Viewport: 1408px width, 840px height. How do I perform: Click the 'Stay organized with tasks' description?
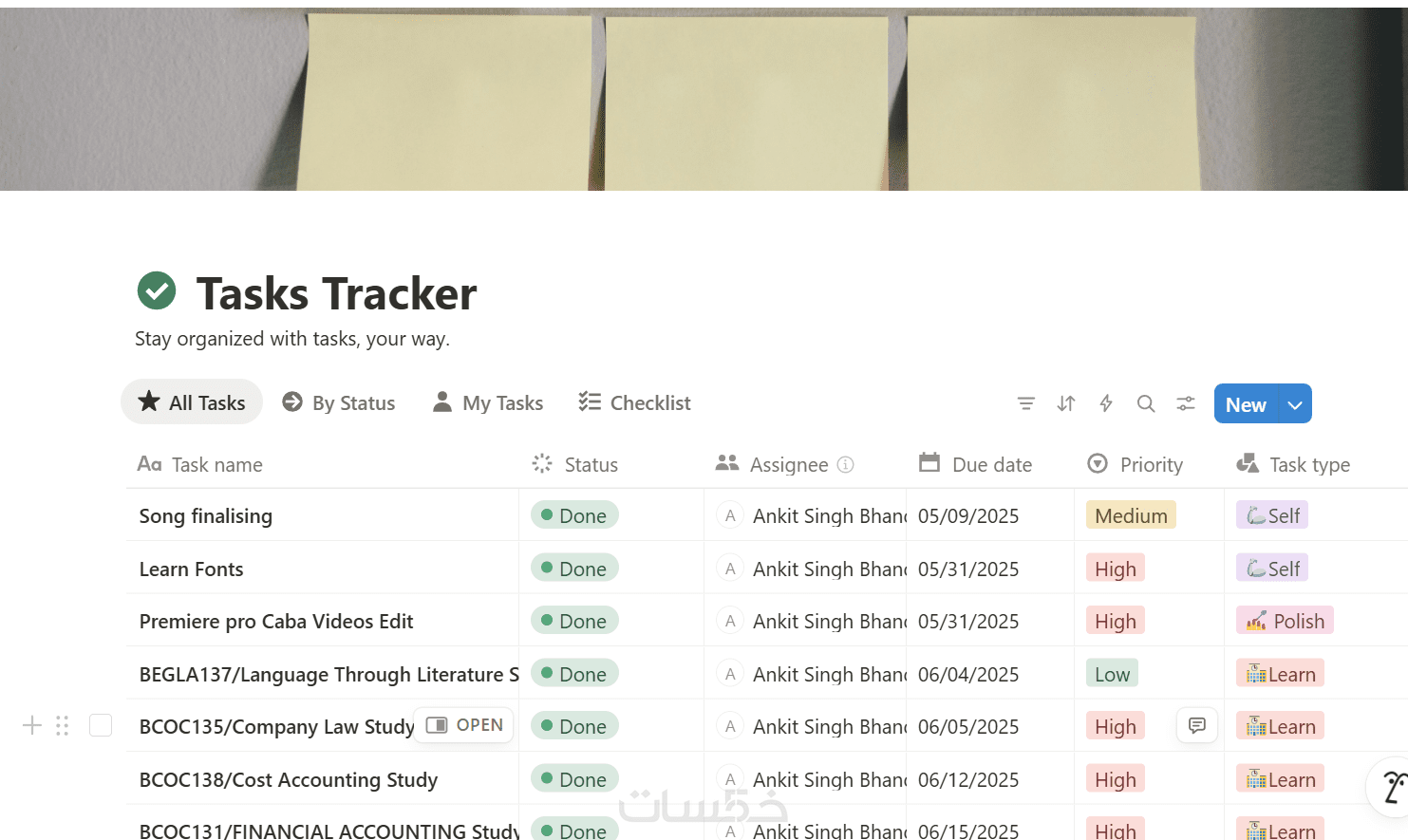[292, 339]
